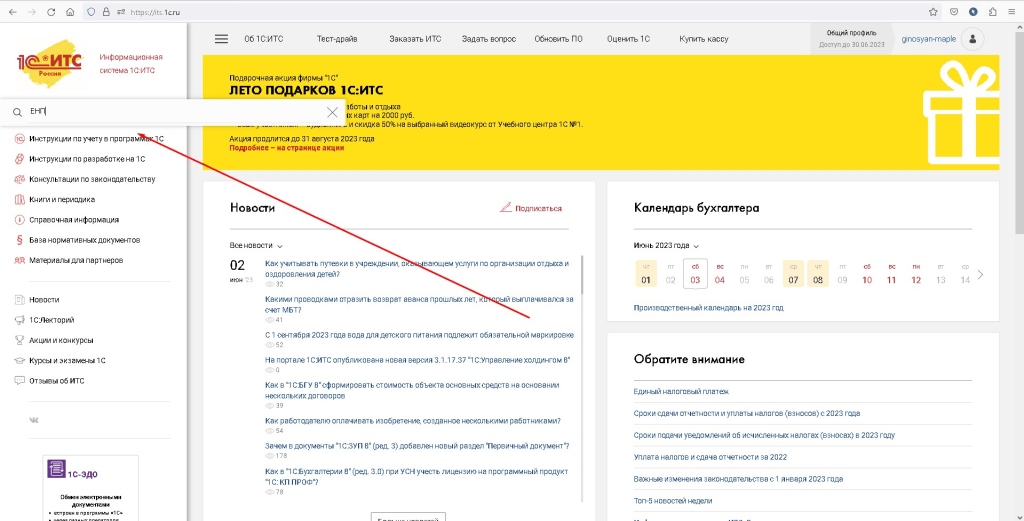Open the Тест-драйв menu item
This screenshot has height=521, width=1024.
coord(336,39)
